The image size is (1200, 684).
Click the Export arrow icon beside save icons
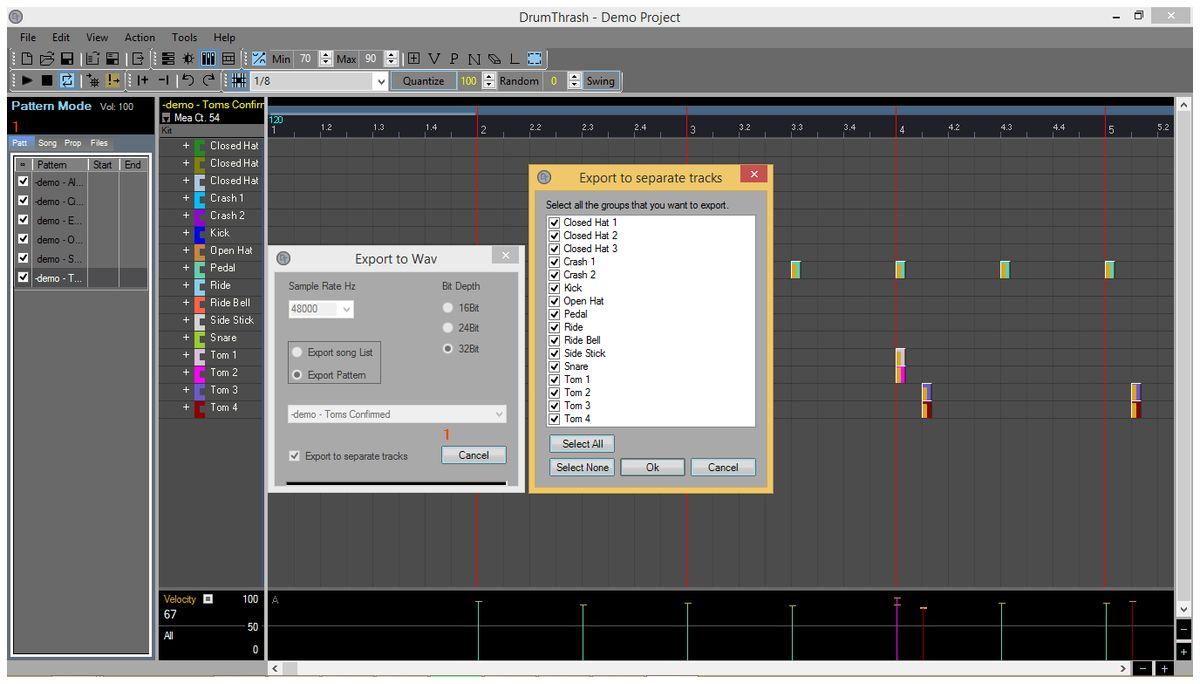(137, 59)
